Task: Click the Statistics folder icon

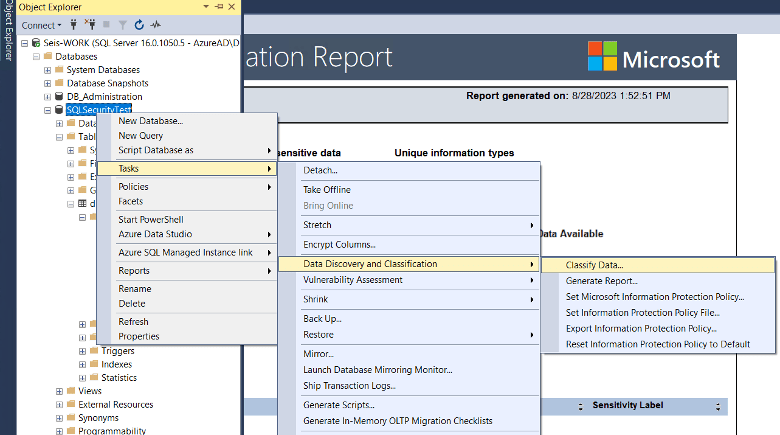Action: pyautogui.click(x=94, y=378)
